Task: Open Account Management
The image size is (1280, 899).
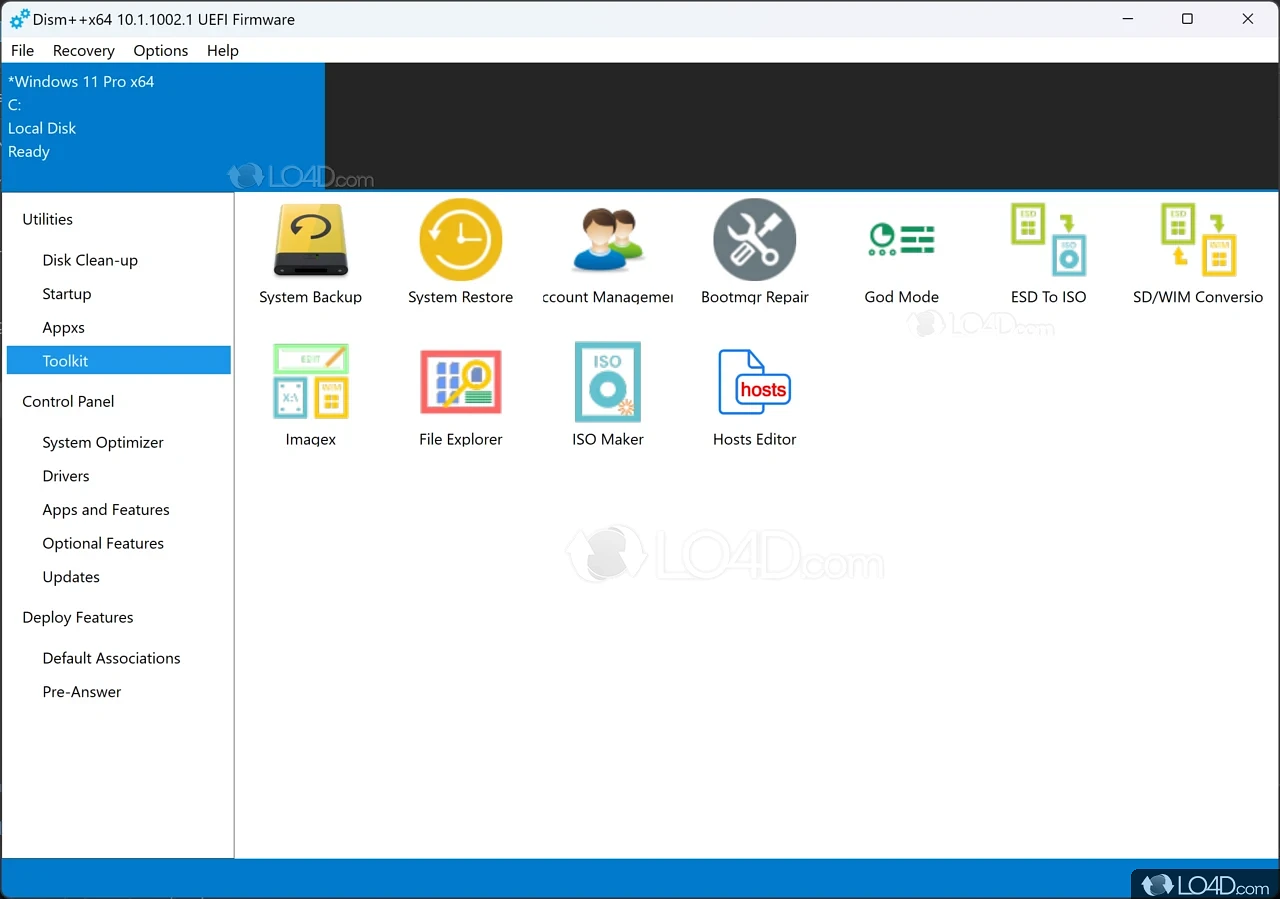Action: tap(607, 250)
